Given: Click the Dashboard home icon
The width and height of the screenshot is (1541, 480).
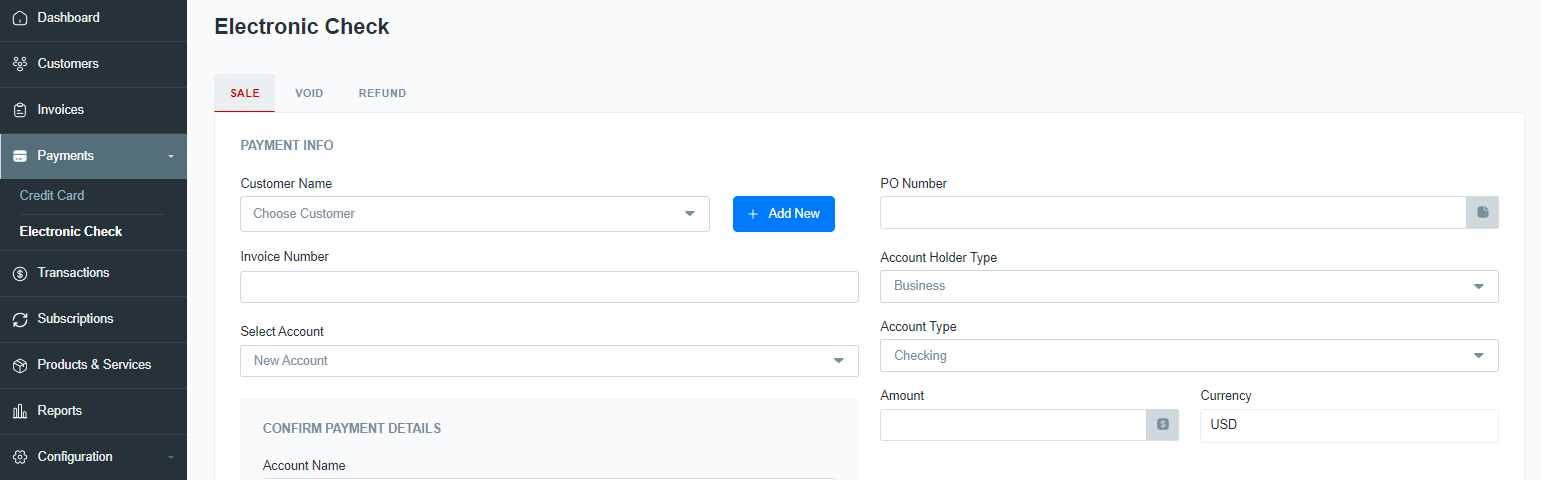Looking at the screenshot, I should (19, 18).
